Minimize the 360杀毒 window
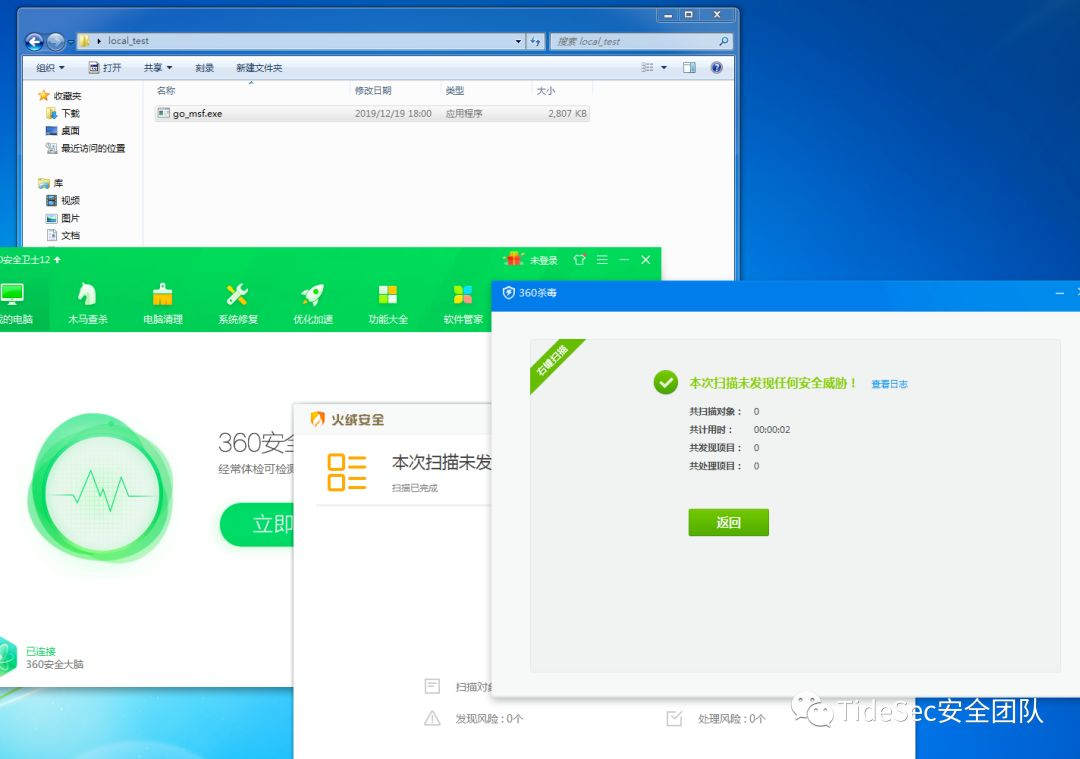Image resolution: width=1080 pixels, height=759 pixels. pos(1059,293)
